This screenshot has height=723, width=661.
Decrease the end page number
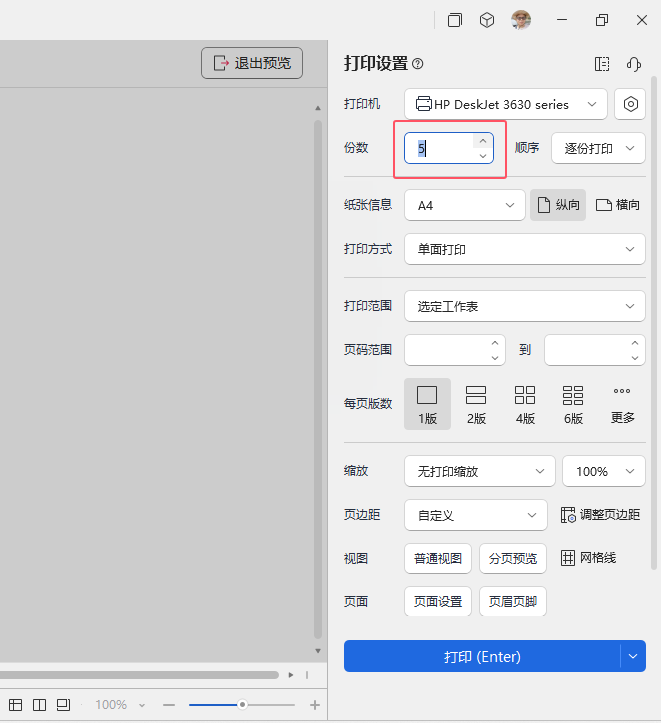tap(635, 358)
